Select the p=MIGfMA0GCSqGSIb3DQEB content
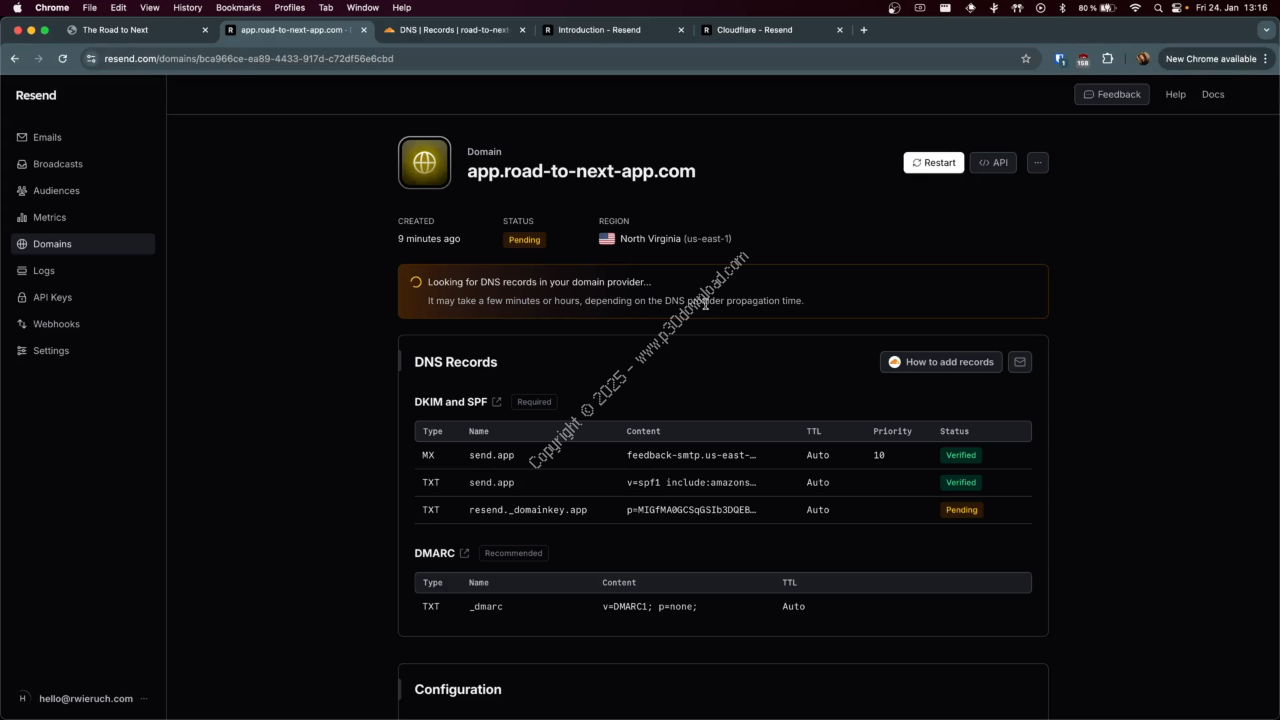The width and height of the screenshot is (1280, 720). point(691,510)
